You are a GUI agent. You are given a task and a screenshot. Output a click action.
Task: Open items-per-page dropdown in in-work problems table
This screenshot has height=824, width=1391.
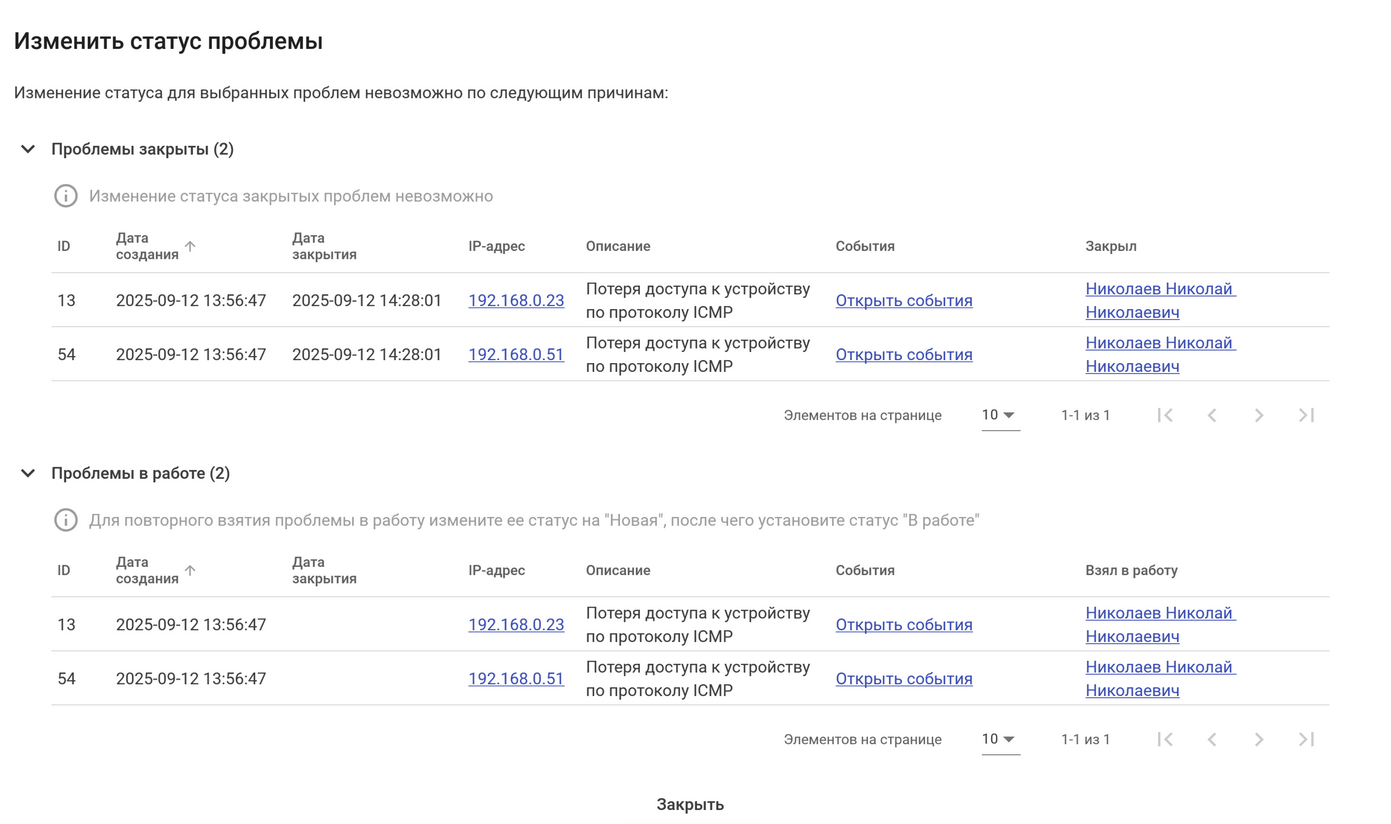[x=999, y=739]
